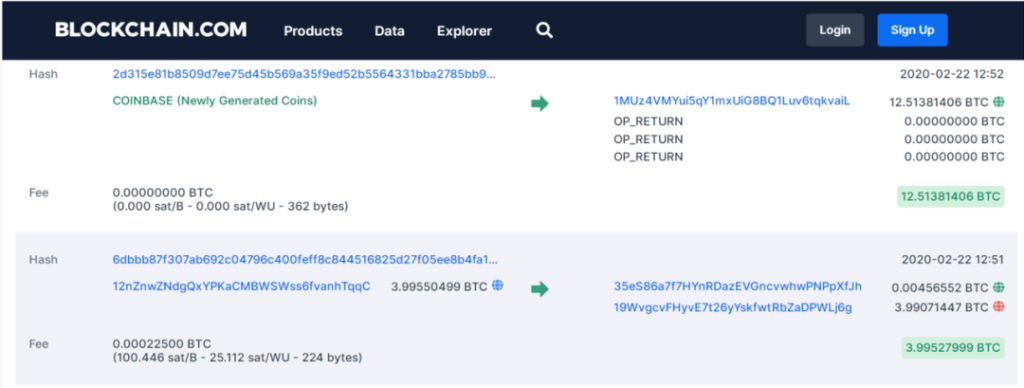Screen dimensions: 1024x388
Task: Click the BLOCKCHAIN.COM logo
Action: [x=151, y=30]
